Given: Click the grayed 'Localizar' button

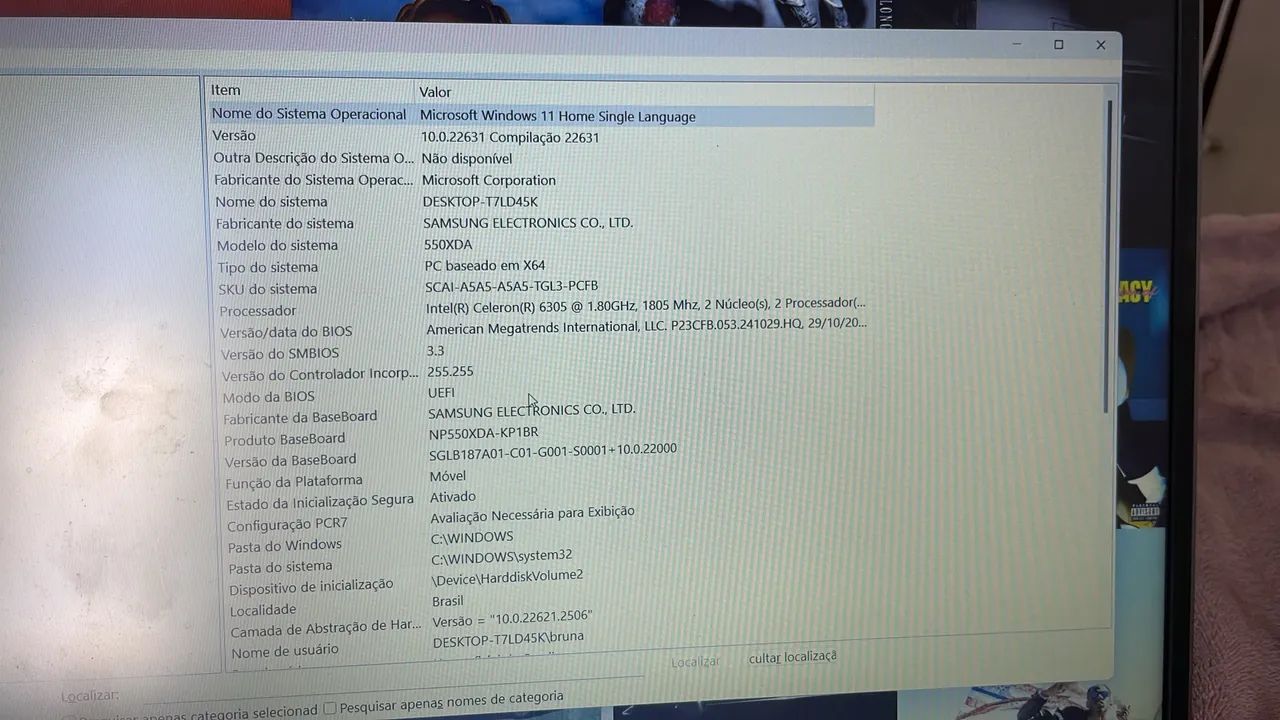Looking at the screenshot, I should coord(695,662).
